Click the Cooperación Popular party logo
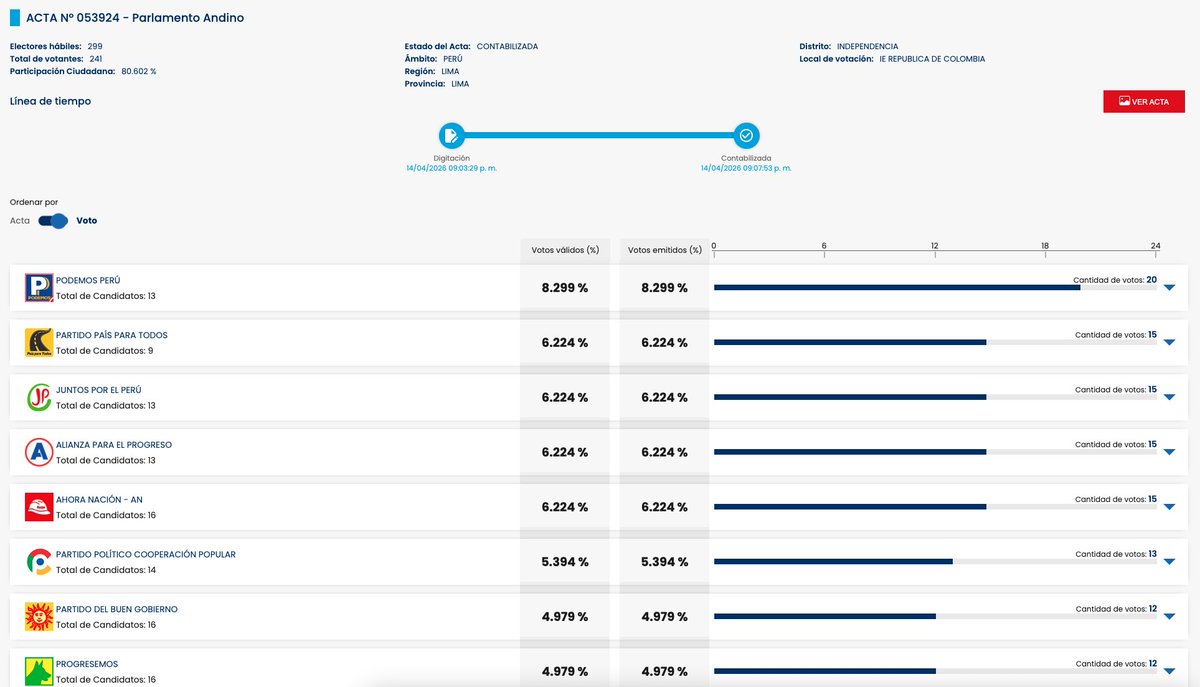Viewport: 1200px width, 687px height. (39, 562)
